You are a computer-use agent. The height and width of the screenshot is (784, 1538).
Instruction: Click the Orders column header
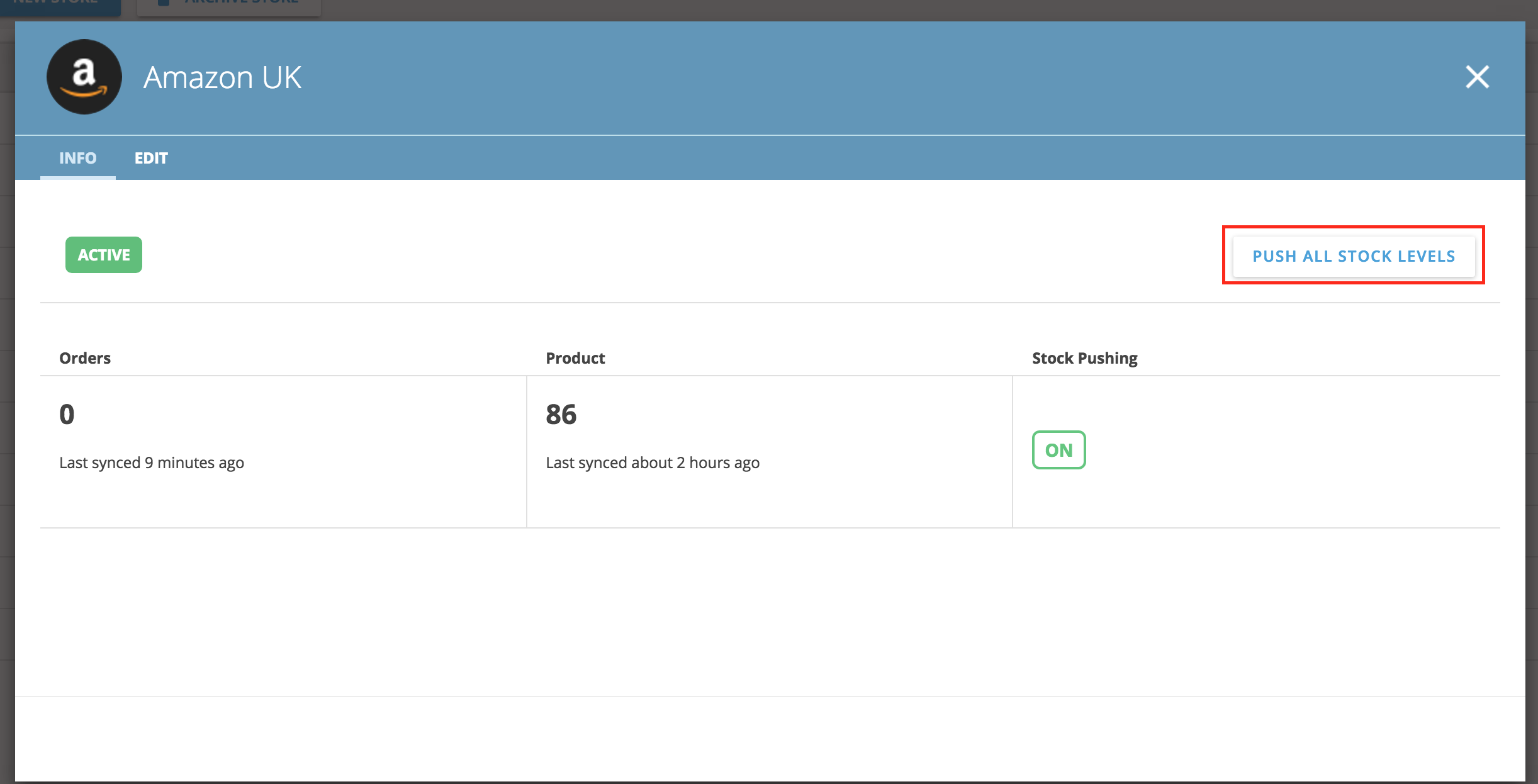[85, 358]
